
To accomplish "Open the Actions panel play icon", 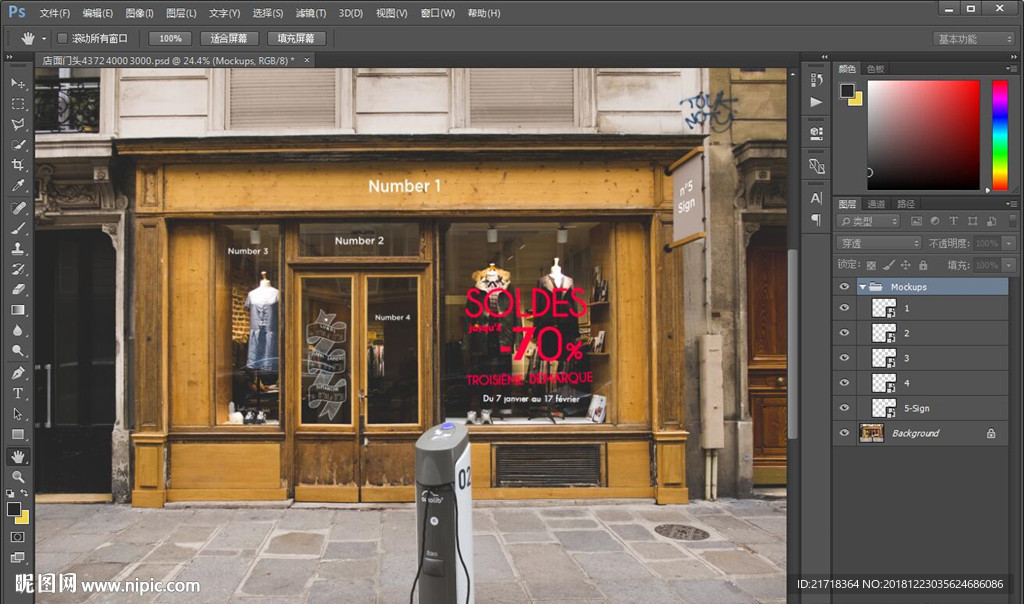I will [x=816, y=102].
